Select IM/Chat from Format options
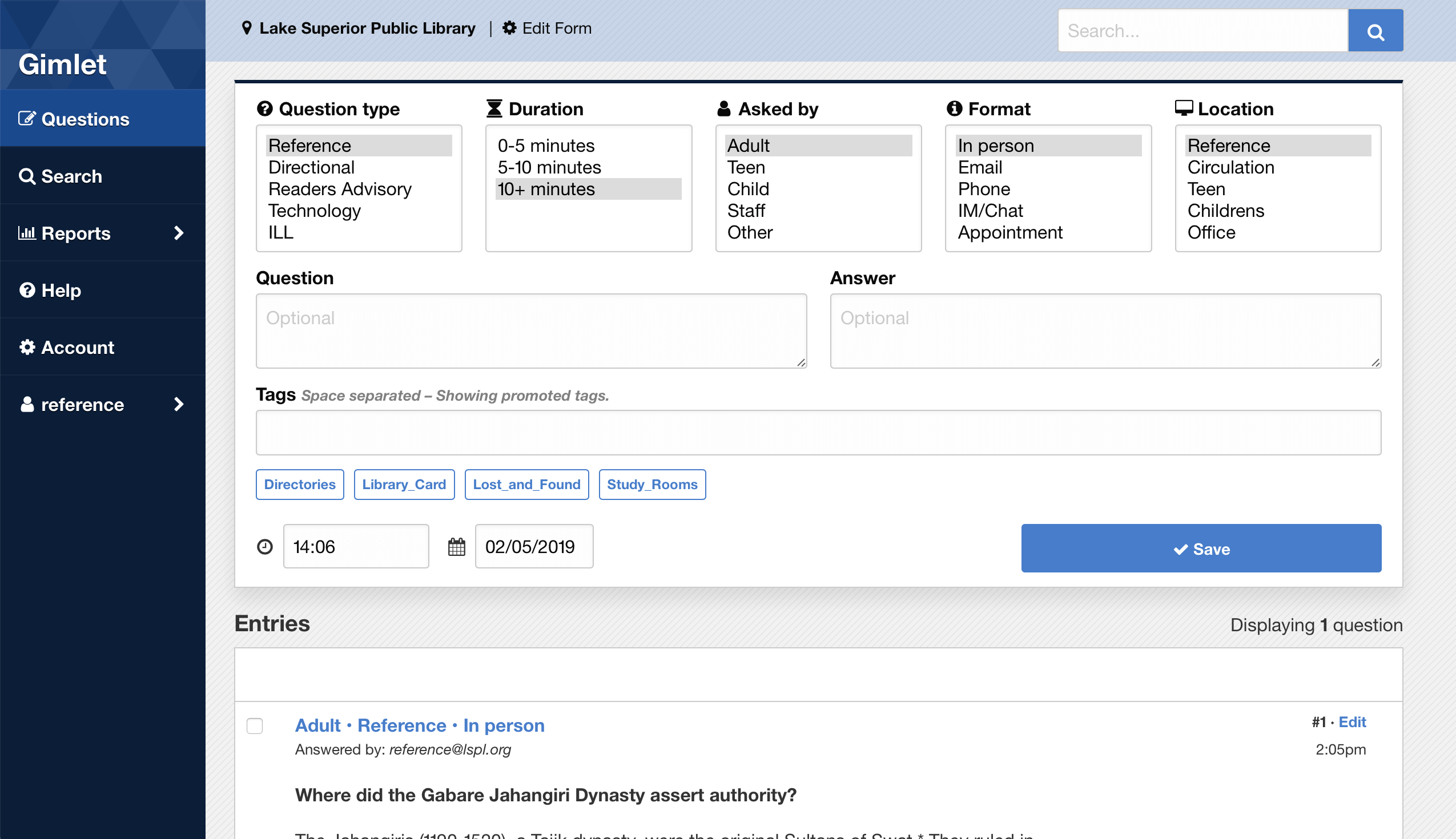The height and width of the screenshot is (839, 1456). pos(990,210)
